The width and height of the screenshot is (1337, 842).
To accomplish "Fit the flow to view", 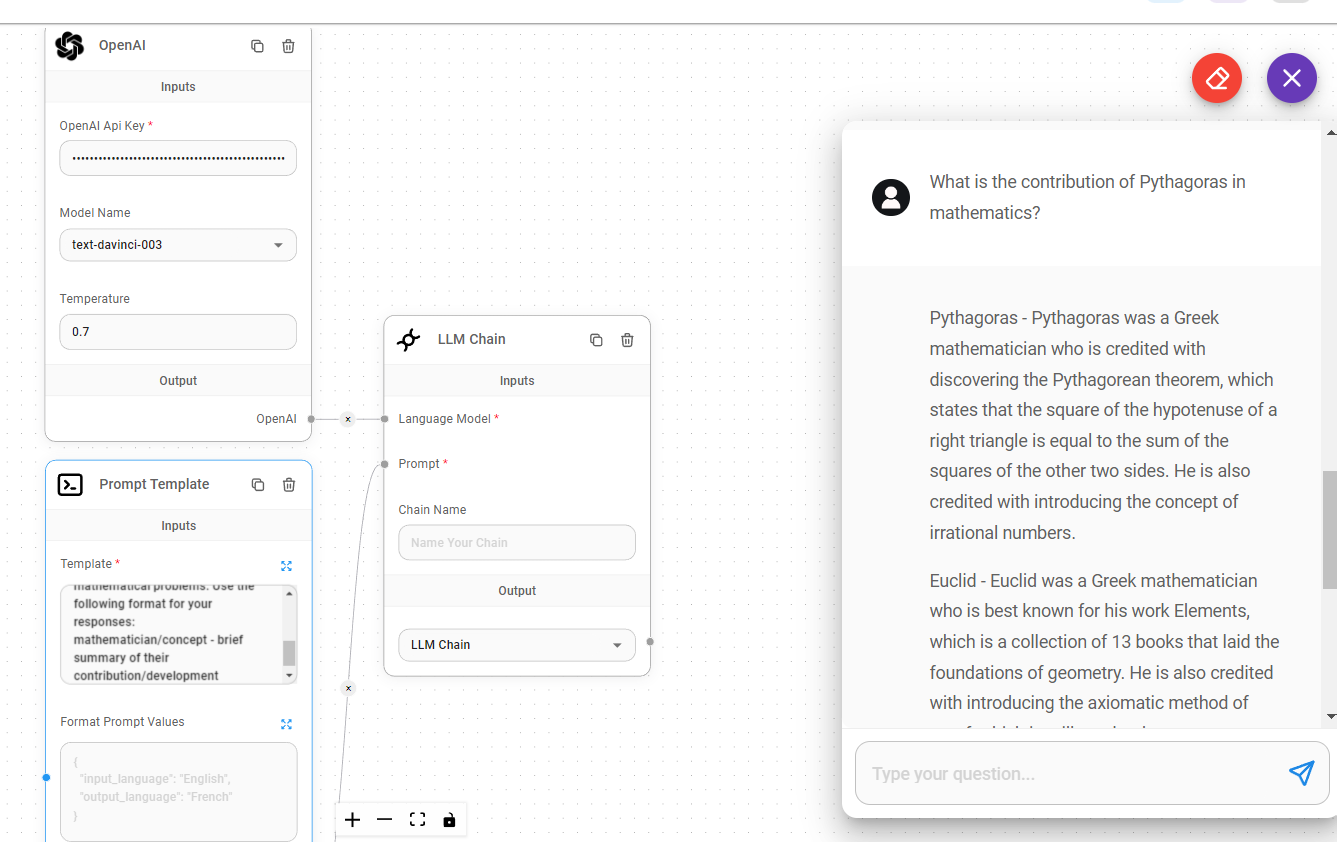I will (417, 819).
